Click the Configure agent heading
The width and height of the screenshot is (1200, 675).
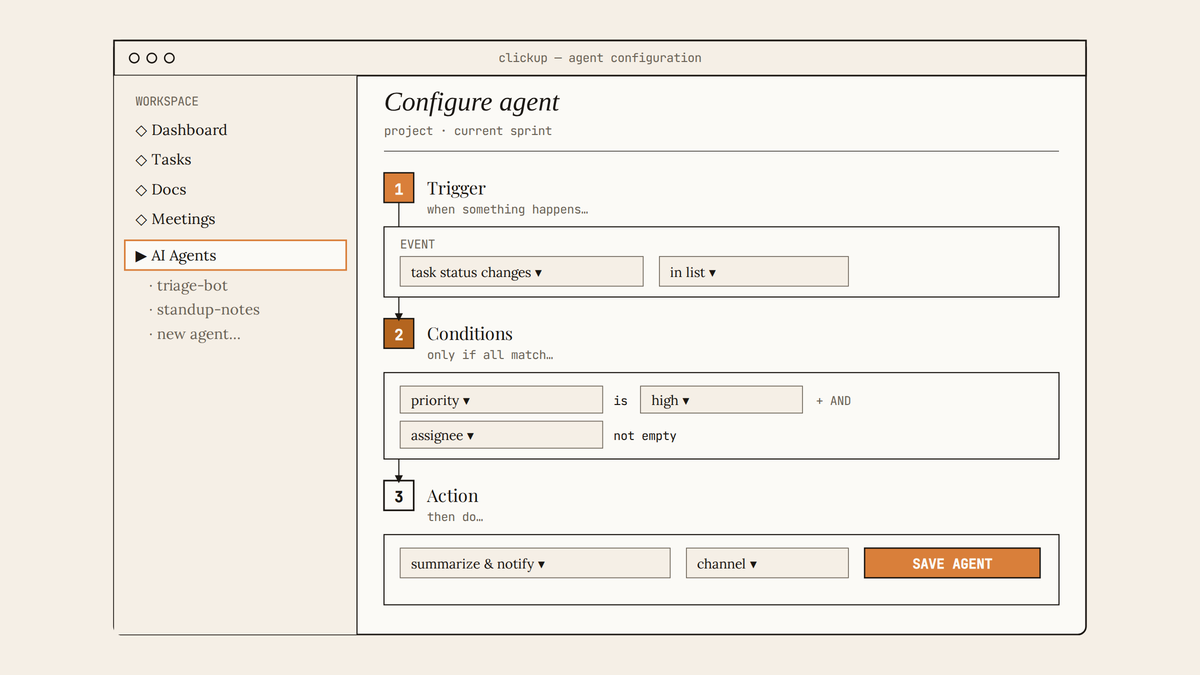coord(472,102)
